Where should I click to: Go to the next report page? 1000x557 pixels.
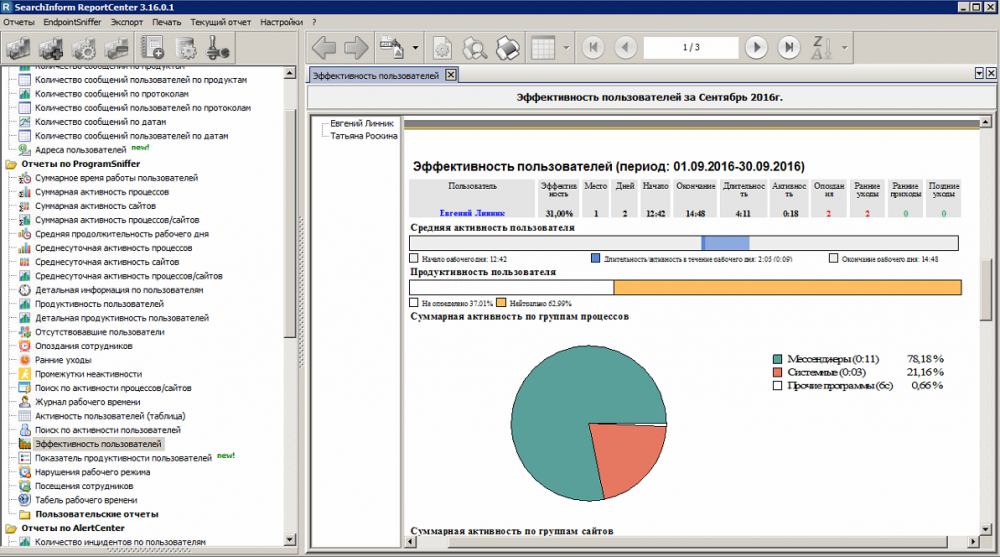point(756,47)
